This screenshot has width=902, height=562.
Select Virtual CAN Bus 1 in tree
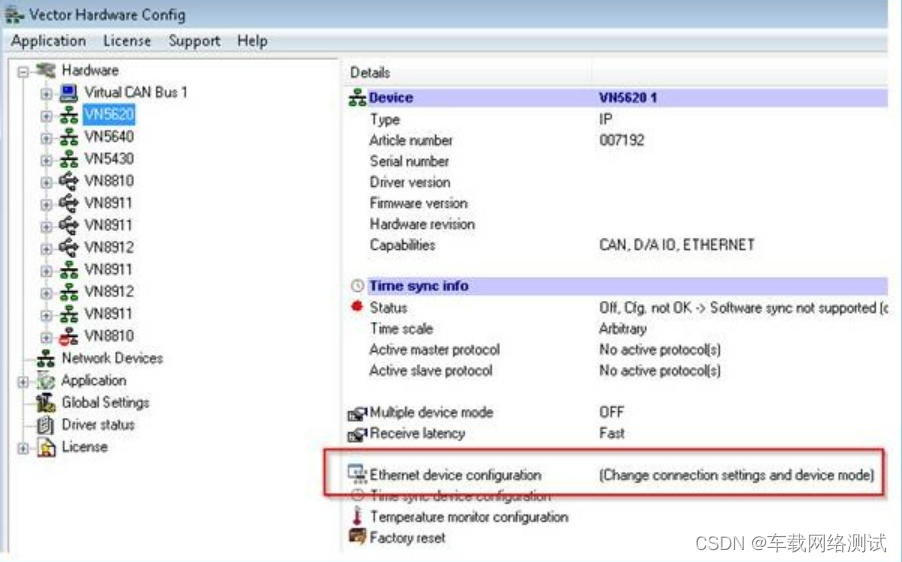point(136,93)
